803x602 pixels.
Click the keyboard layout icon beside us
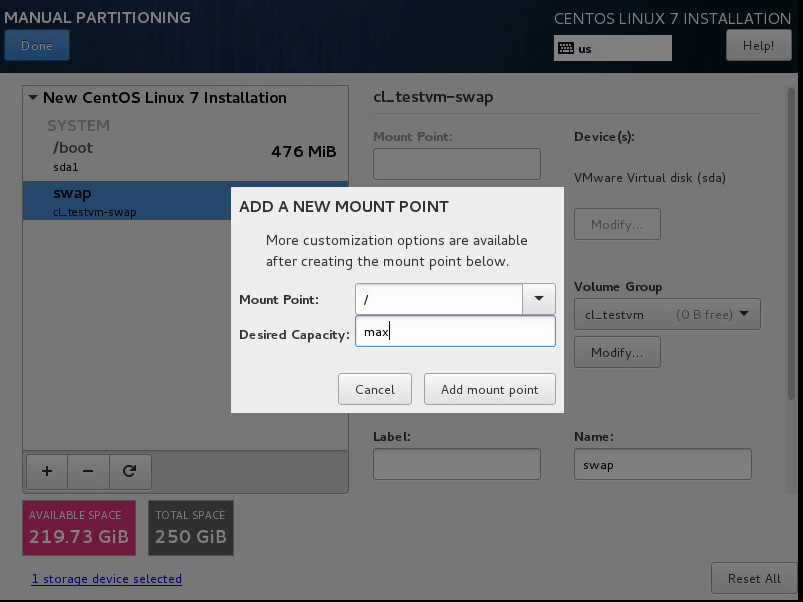point(566,48)
